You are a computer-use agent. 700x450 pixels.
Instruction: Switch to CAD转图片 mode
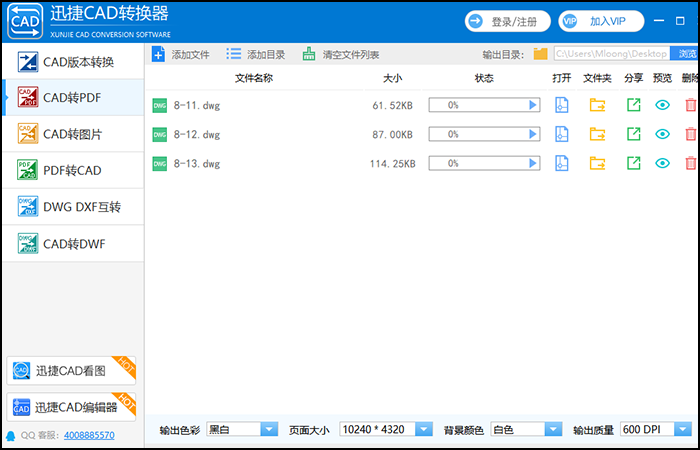coord(73,134)
